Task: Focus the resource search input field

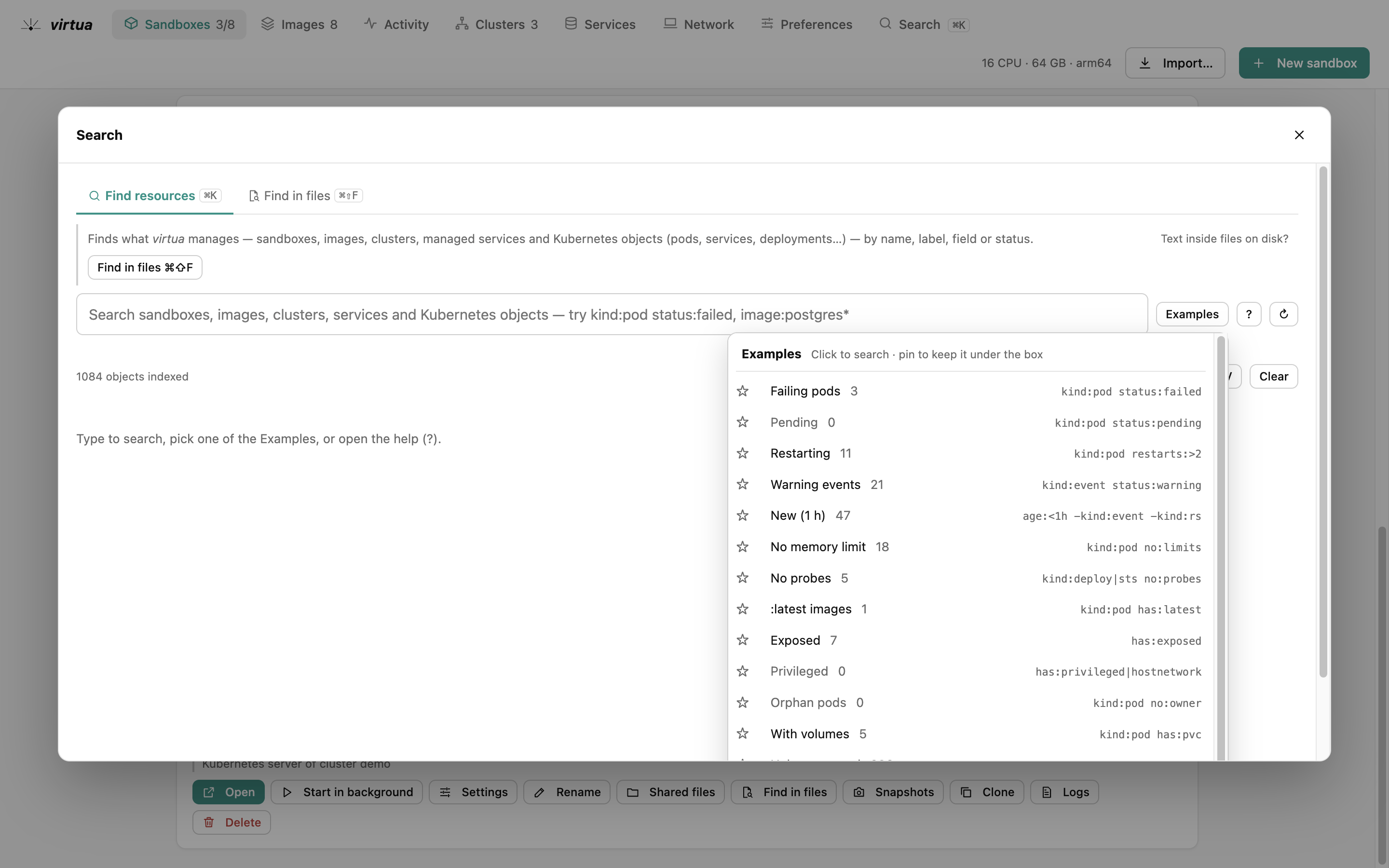Action: 612,314
